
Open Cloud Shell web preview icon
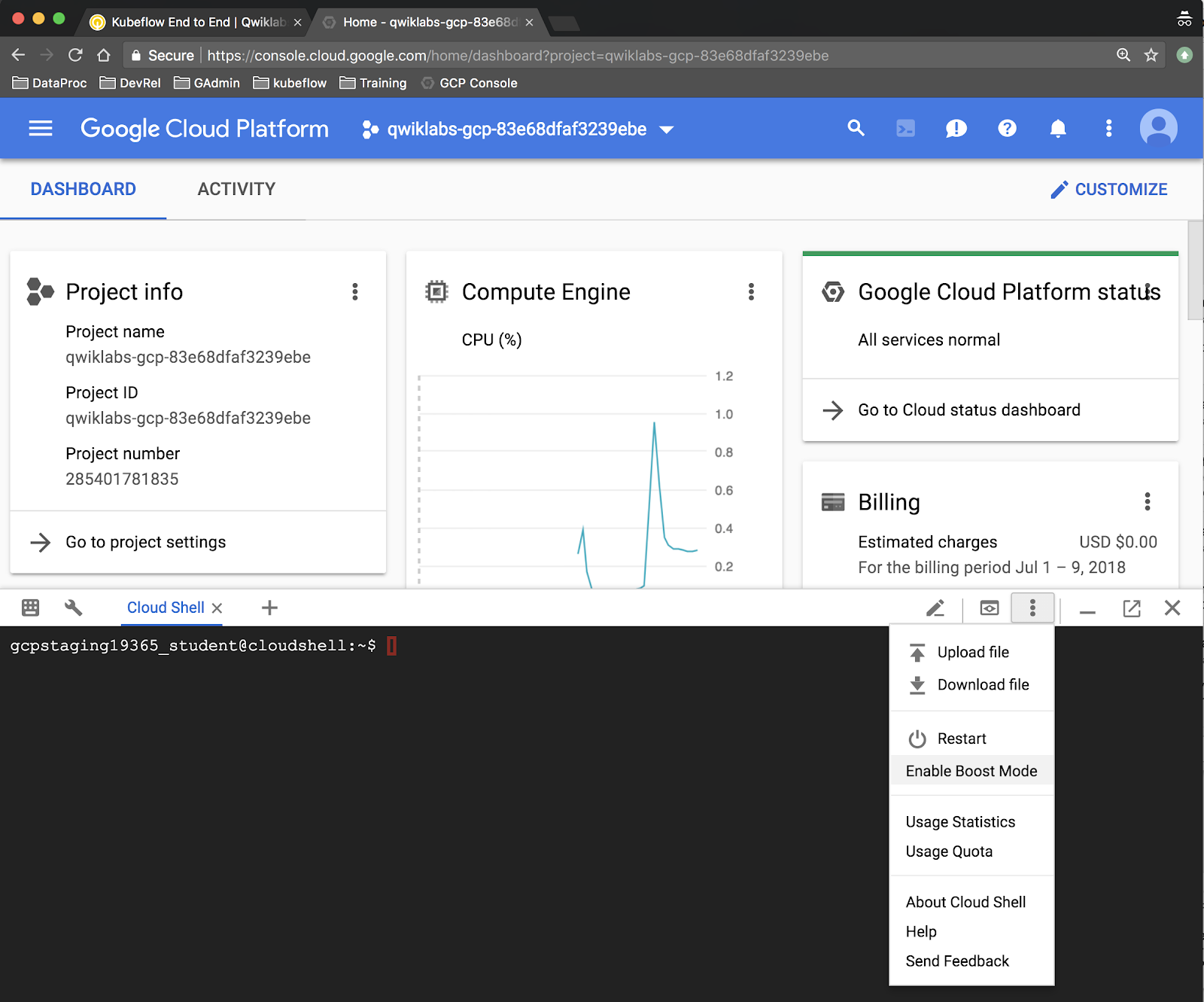click(x=990, y=608)
